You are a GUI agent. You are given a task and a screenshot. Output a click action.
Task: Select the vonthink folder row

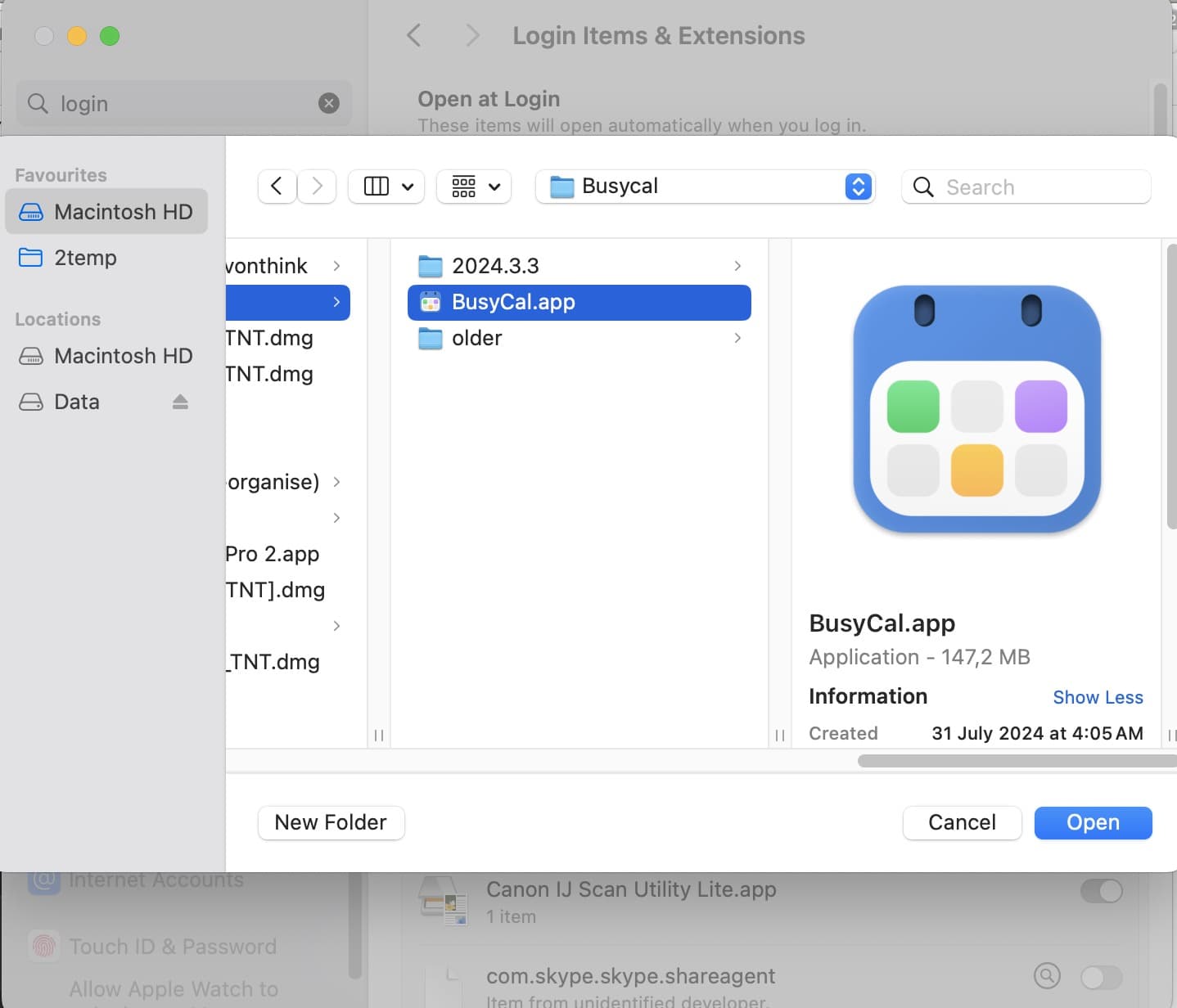288,266
